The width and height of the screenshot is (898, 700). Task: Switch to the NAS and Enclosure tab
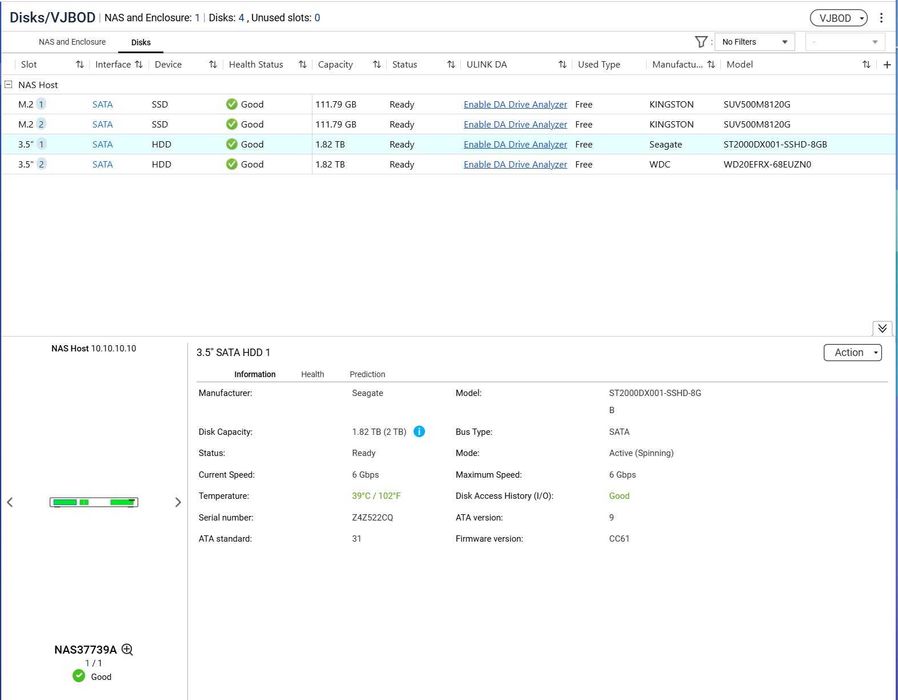point(72,42)
